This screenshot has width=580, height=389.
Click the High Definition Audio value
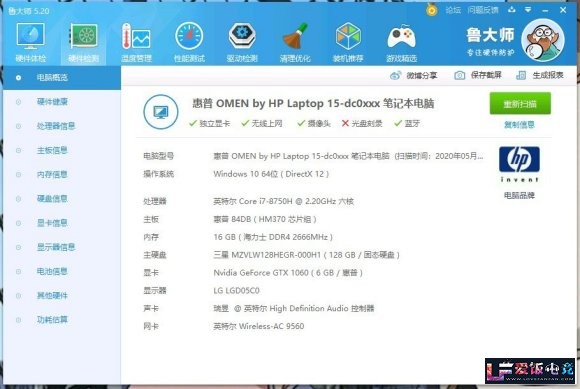click(294, 308)
